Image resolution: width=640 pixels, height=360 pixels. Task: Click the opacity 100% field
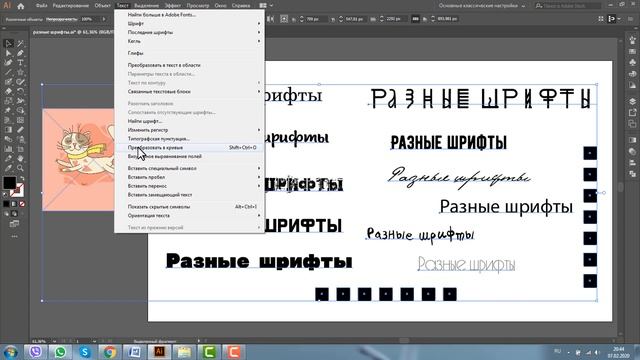tap(90, 19)
